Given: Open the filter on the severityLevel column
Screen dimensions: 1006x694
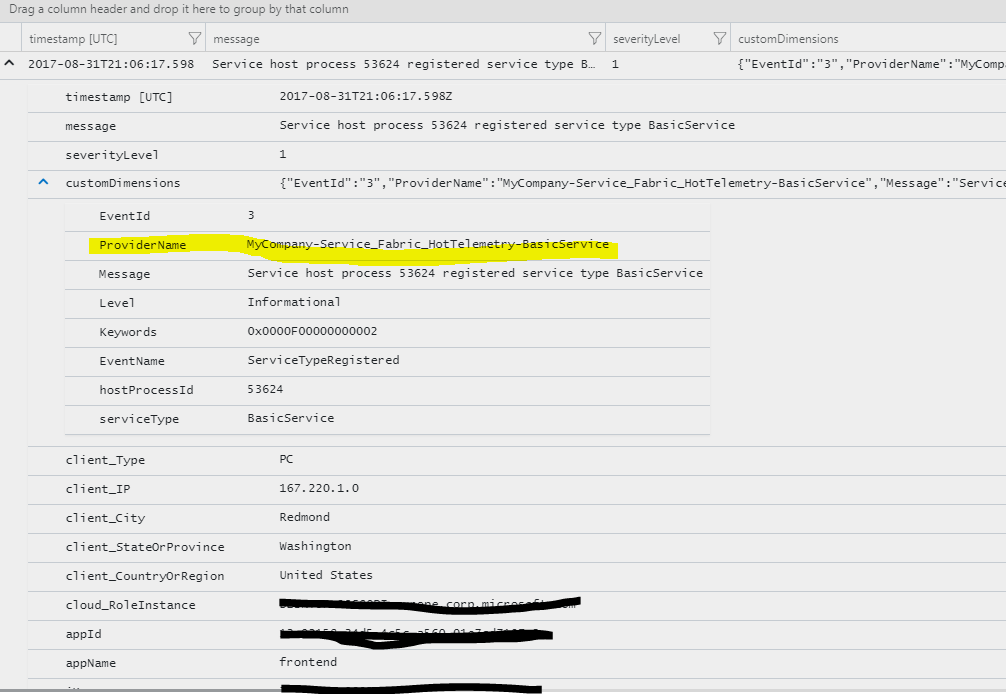Looking at the screenshot, I should pos(719,37).
